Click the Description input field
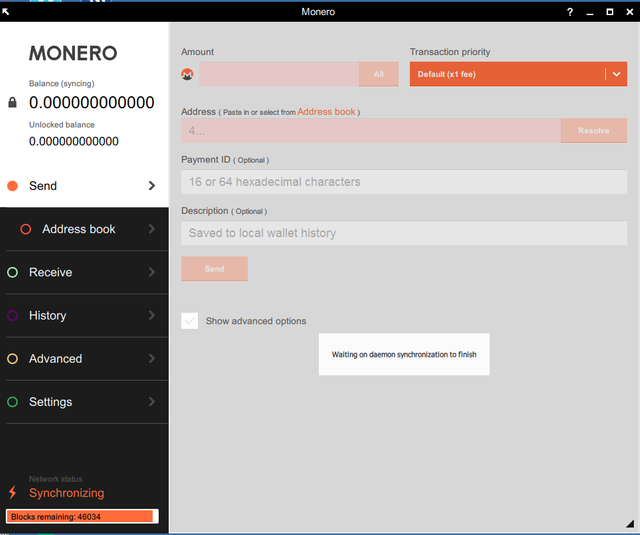640x535 pixels. point(404,233)
